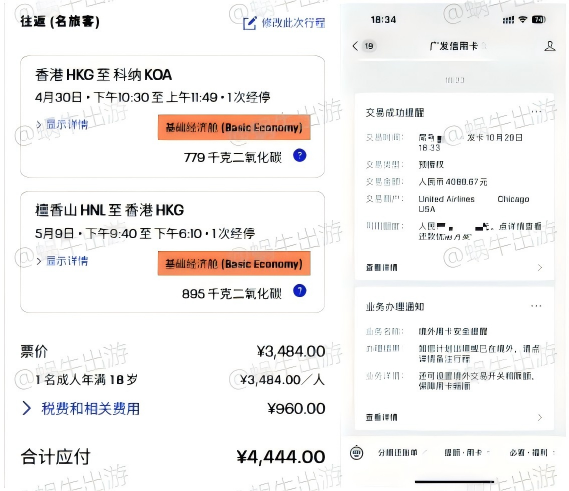Open the 提额·用卡 bottom menu
Image resolution: width=569 pixels, height=491 pixels.
point(463,453)
